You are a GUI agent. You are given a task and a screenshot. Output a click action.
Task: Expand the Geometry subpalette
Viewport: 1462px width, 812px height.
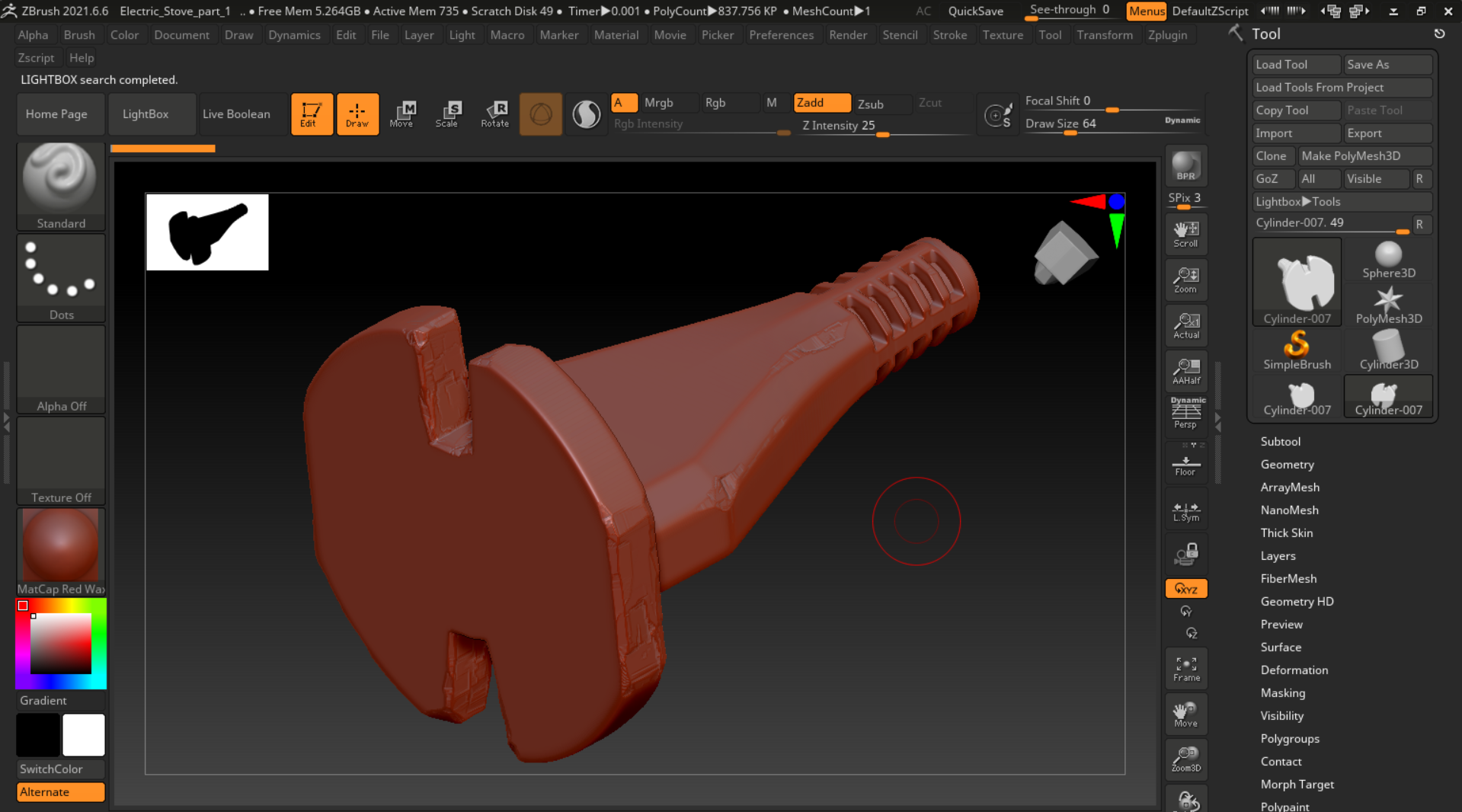(1287, 464)
